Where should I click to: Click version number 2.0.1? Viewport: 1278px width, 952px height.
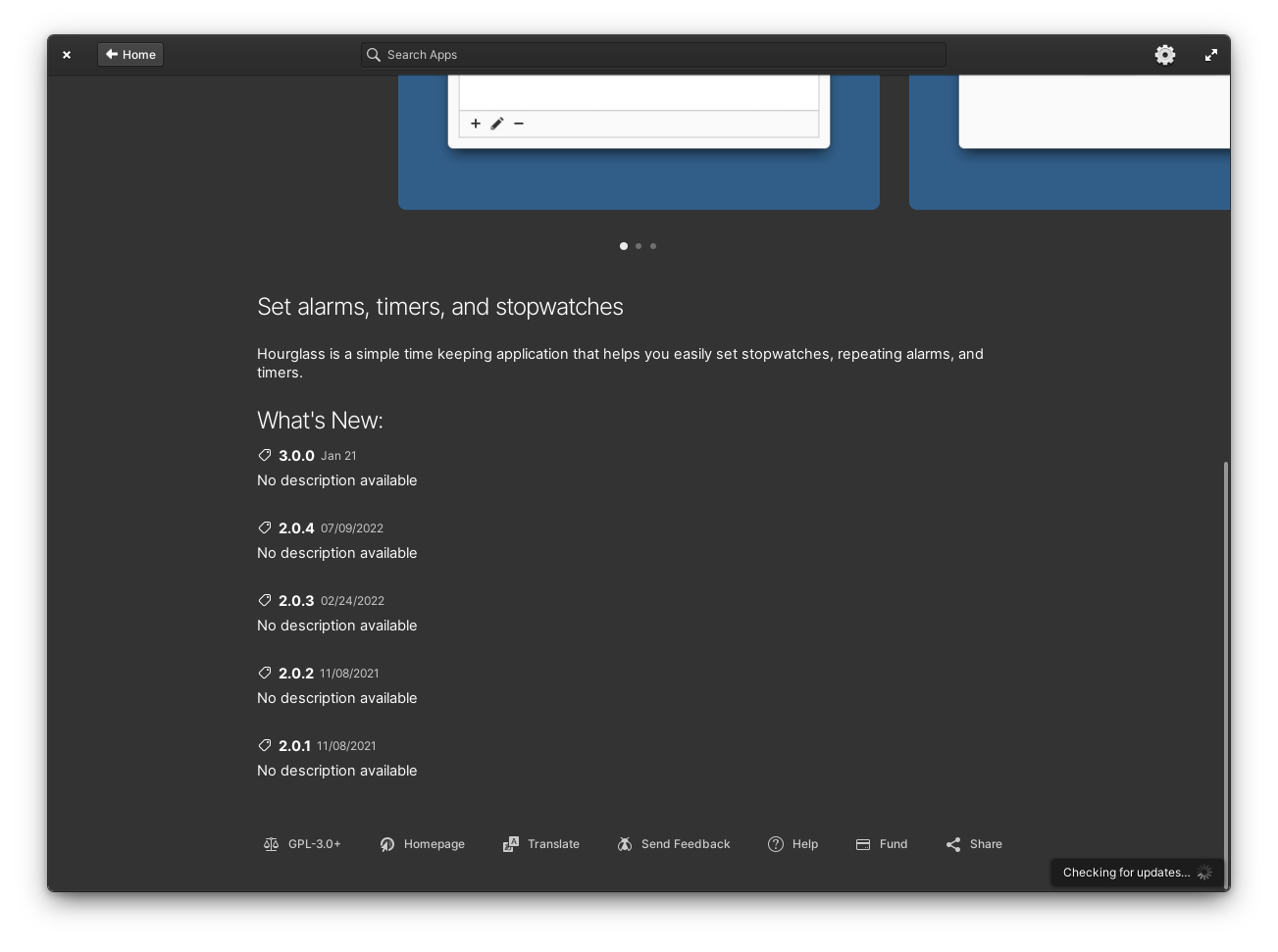(294, 746)
